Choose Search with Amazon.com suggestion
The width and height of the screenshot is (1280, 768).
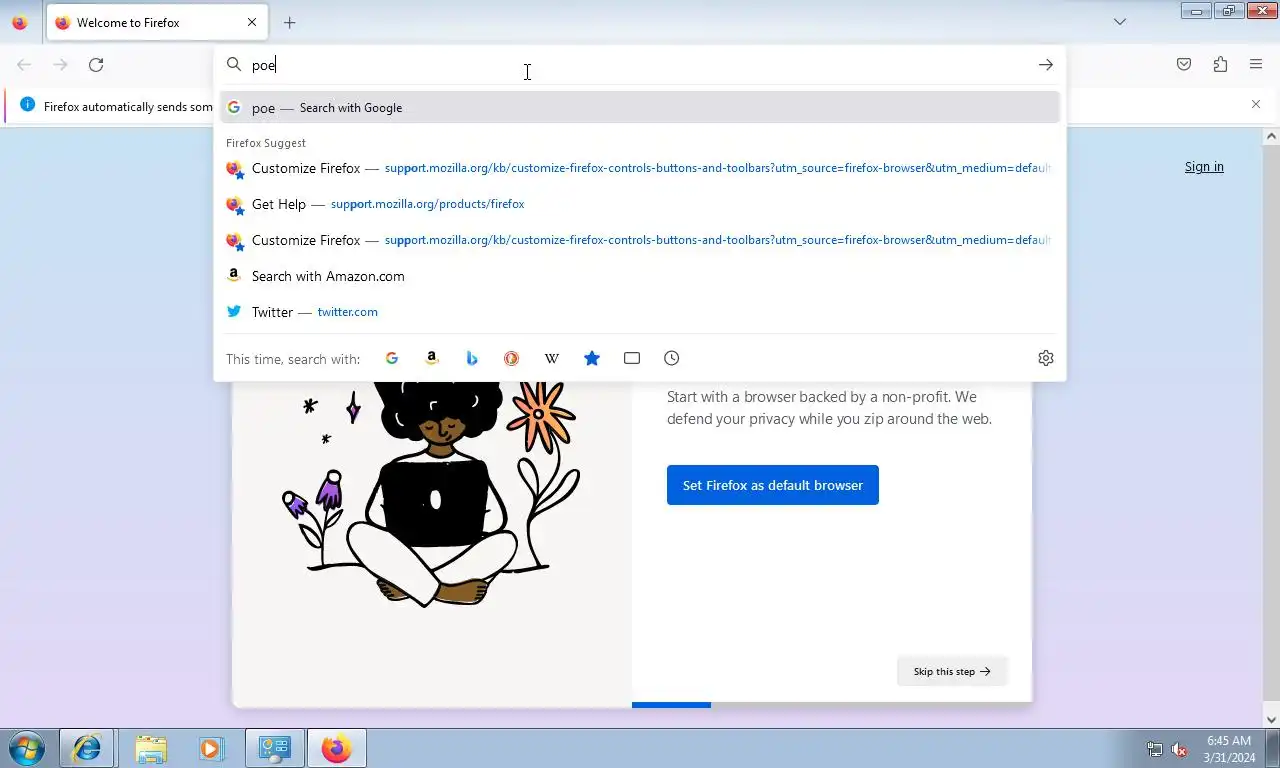point(640,276)
